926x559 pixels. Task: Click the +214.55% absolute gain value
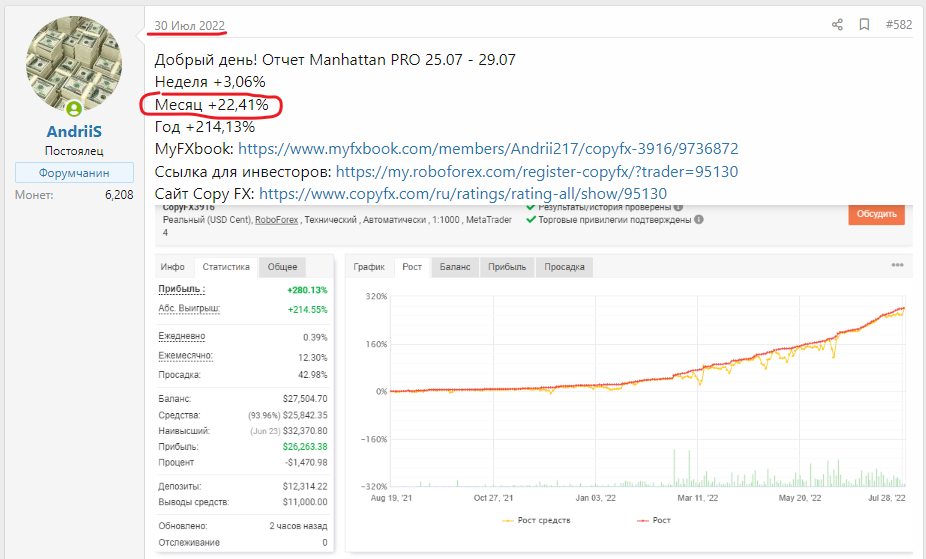coord(307,310)
